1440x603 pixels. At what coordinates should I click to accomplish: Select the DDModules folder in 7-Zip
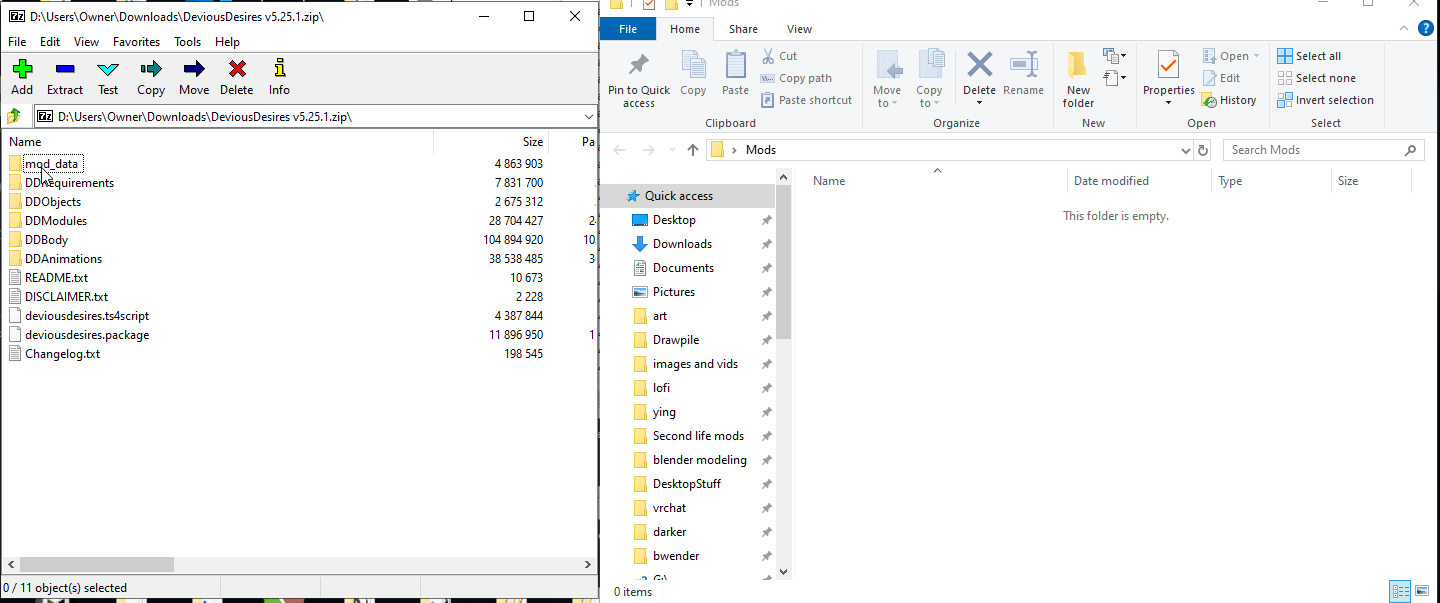coord(56,221)
